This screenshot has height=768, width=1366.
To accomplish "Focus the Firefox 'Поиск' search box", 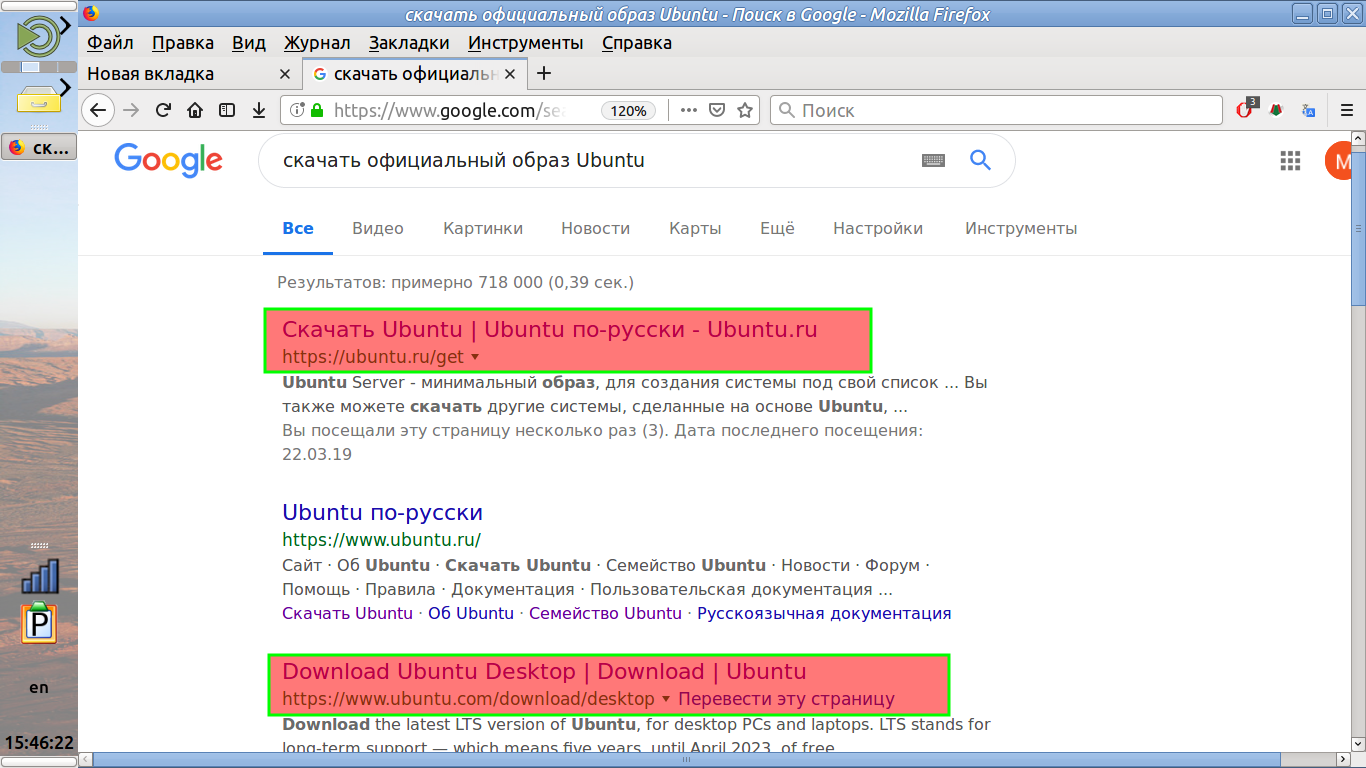I will tap(996, 110).
